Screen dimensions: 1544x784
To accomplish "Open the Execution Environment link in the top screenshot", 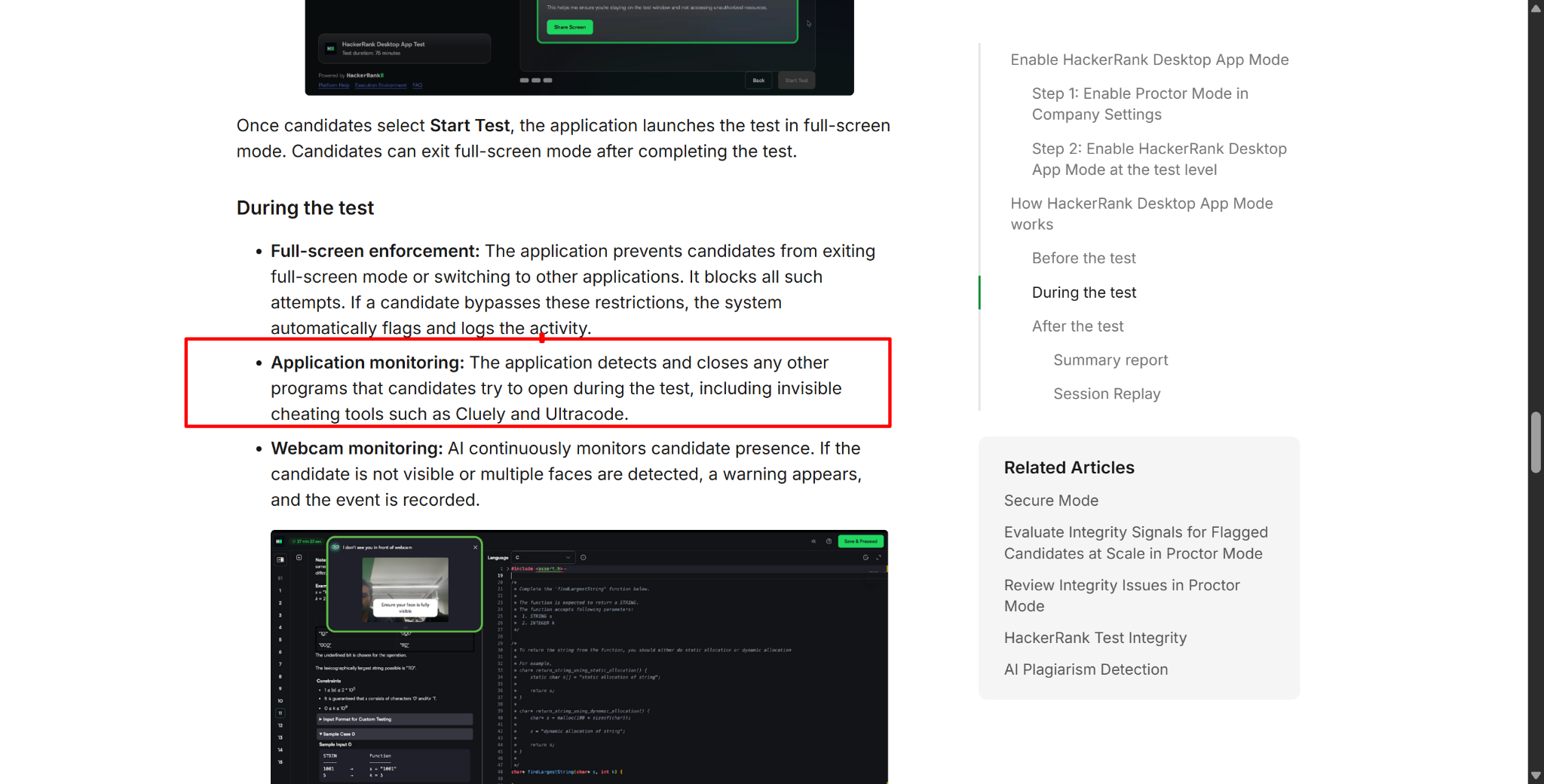I will point(381,85).
